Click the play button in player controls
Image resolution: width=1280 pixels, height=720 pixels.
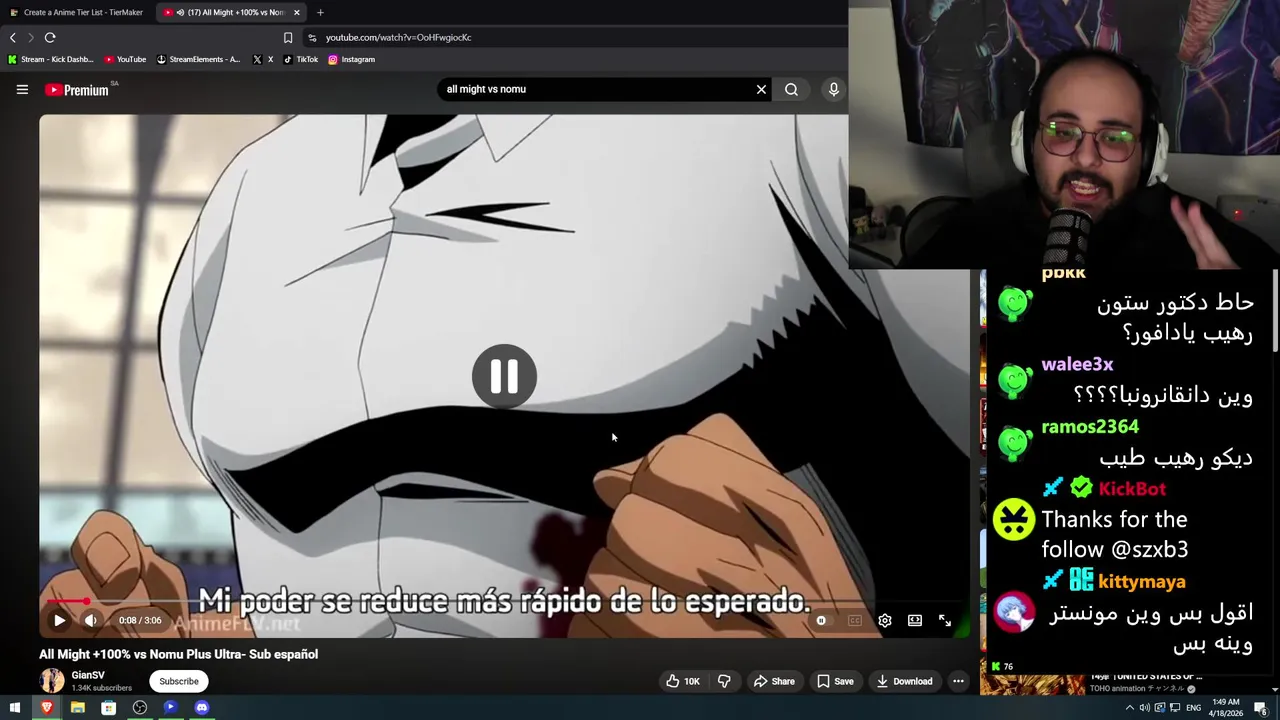tap(59, 620)
